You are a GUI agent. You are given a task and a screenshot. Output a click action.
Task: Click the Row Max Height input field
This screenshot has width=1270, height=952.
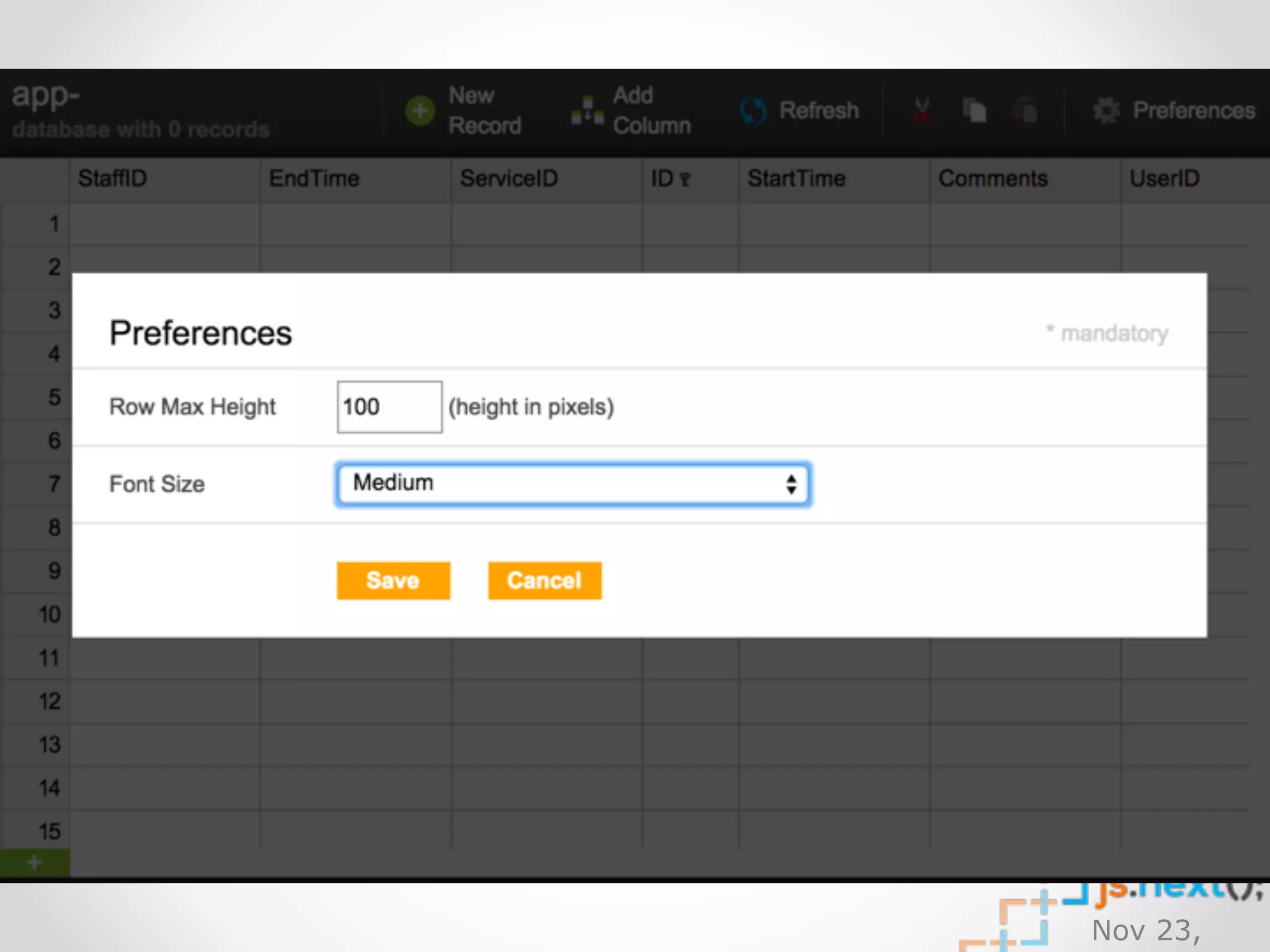tap(389, 407)
